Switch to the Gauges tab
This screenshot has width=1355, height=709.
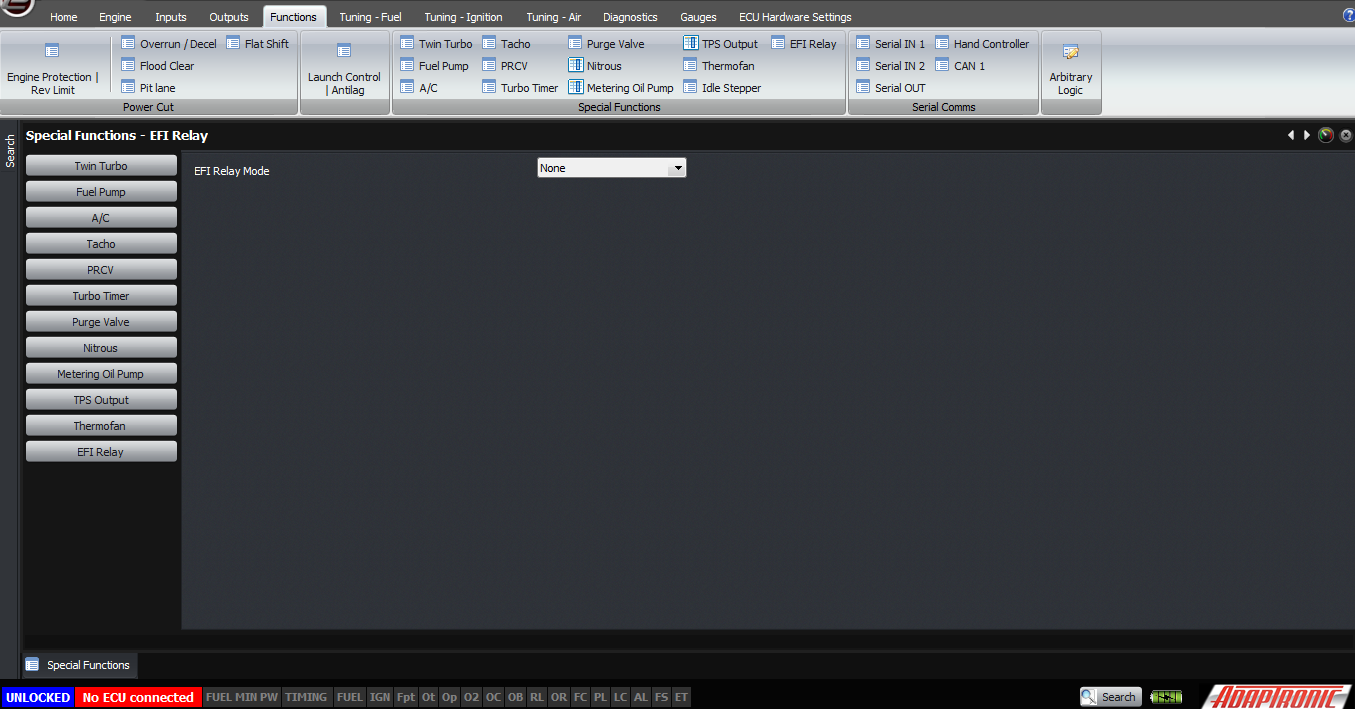tap(698, 17)
